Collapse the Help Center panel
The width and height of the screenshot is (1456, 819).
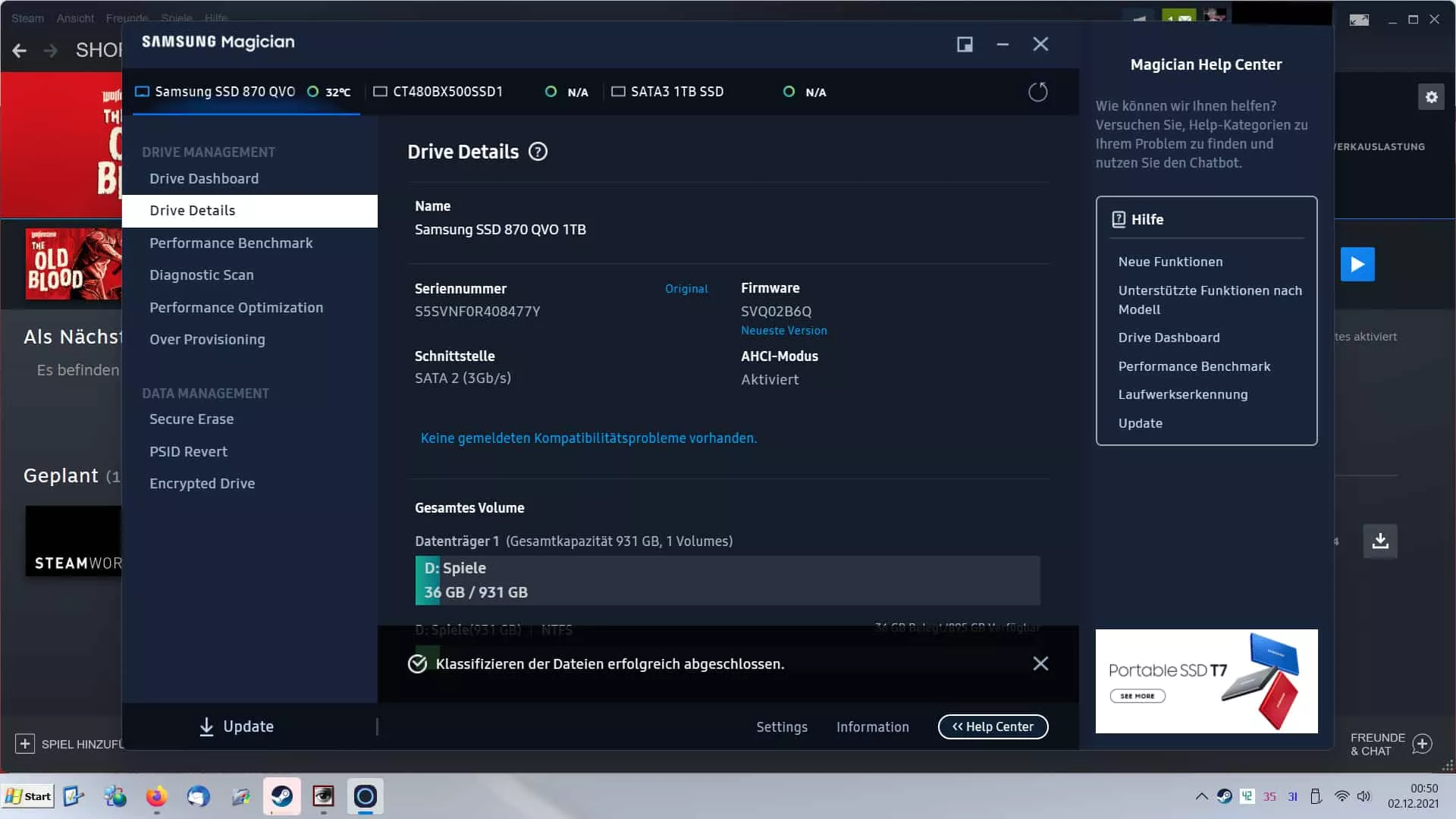(993, 726)
